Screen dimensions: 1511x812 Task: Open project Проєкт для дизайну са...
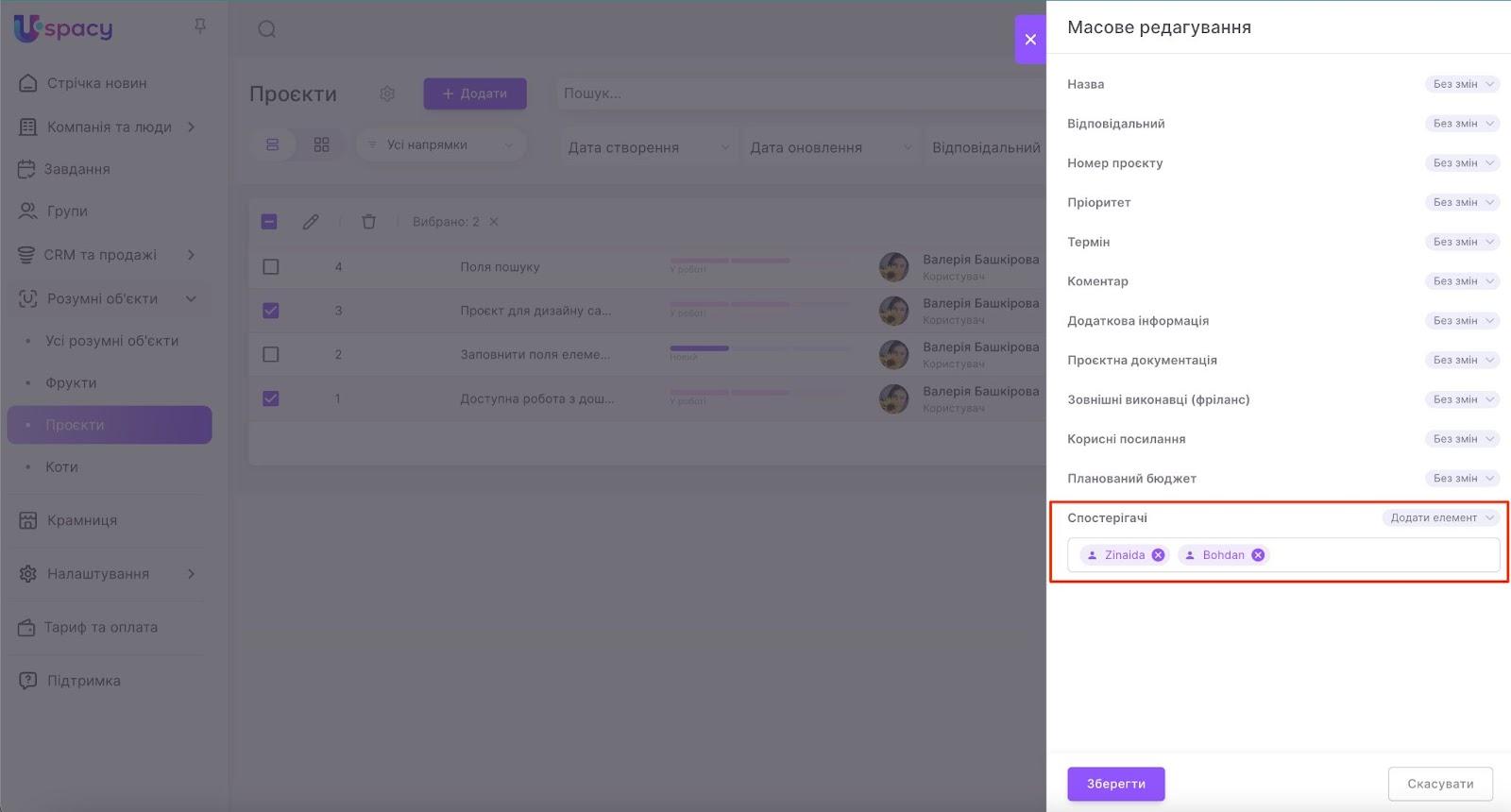(535, 311)
